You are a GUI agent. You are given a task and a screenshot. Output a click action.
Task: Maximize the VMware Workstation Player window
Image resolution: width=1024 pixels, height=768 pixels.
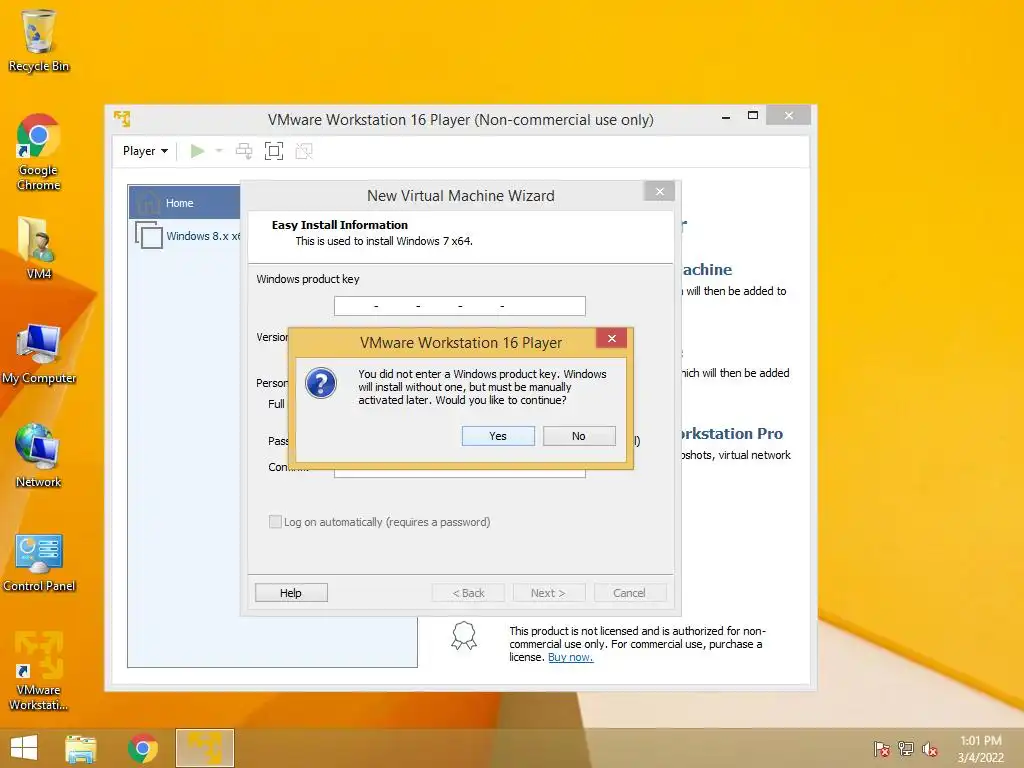point(752,116)
